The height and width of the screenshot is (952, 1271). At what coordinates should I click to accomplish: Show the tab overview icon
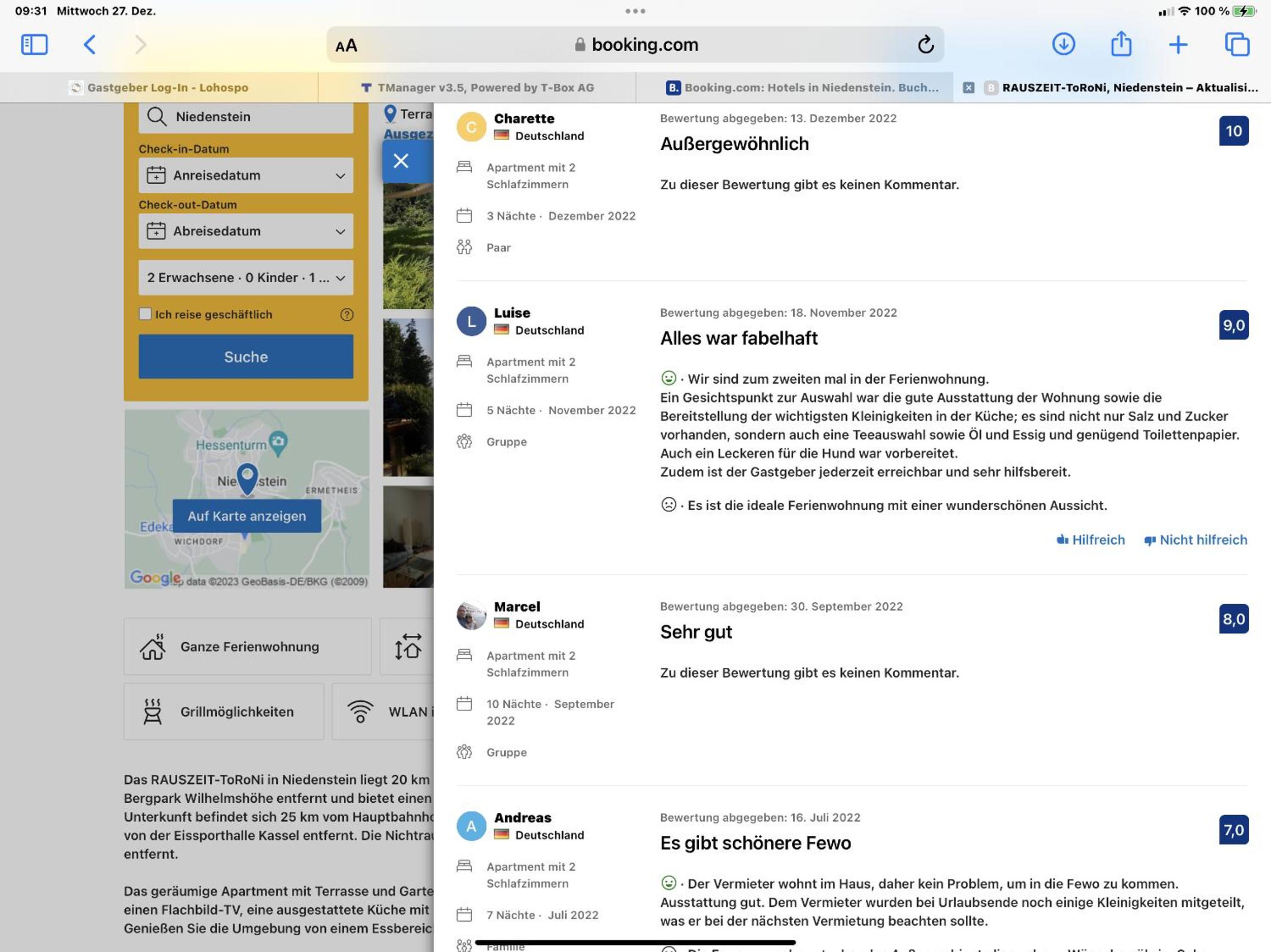point(1237,44)
